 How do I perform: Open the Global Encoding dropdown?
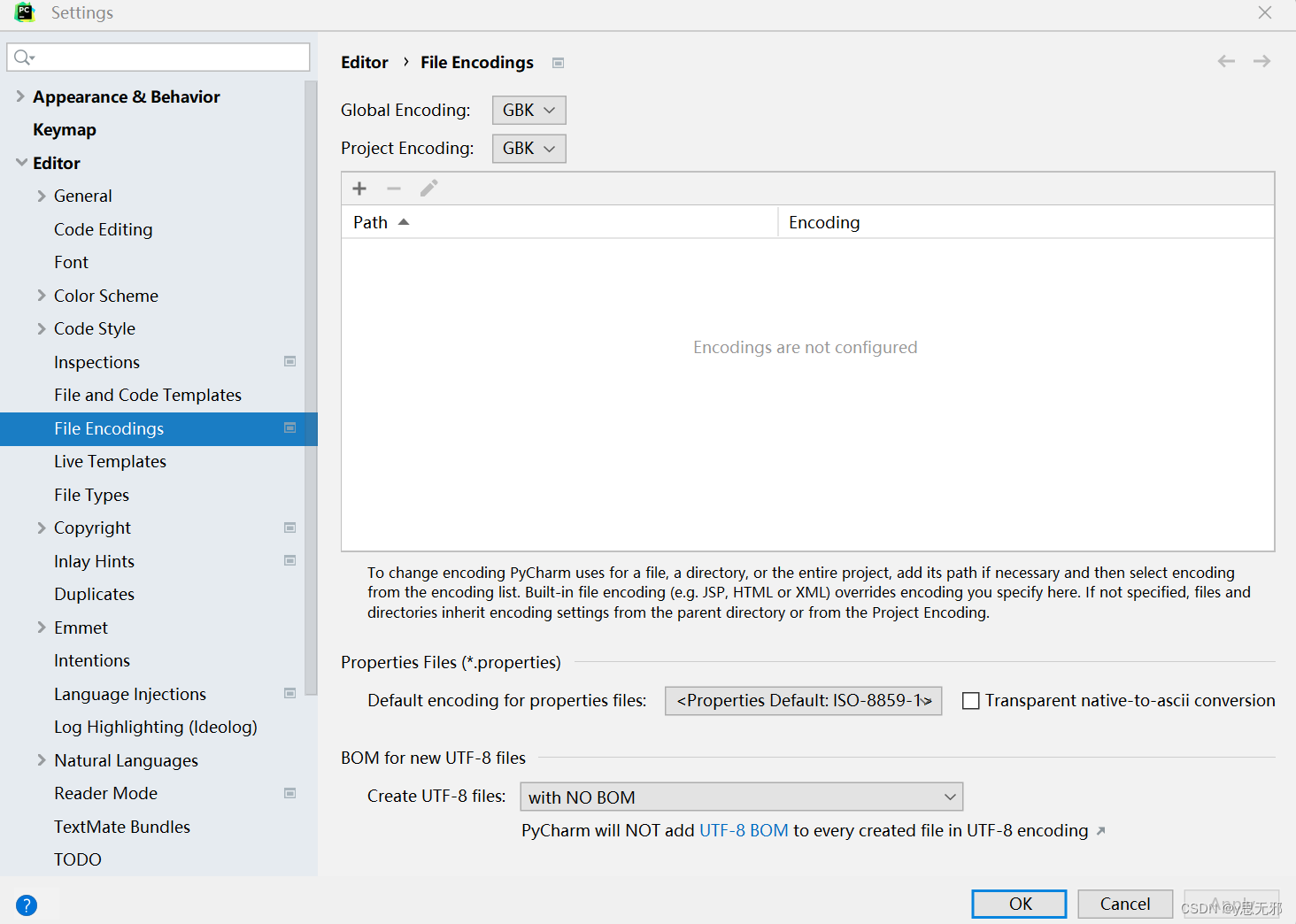528,110
